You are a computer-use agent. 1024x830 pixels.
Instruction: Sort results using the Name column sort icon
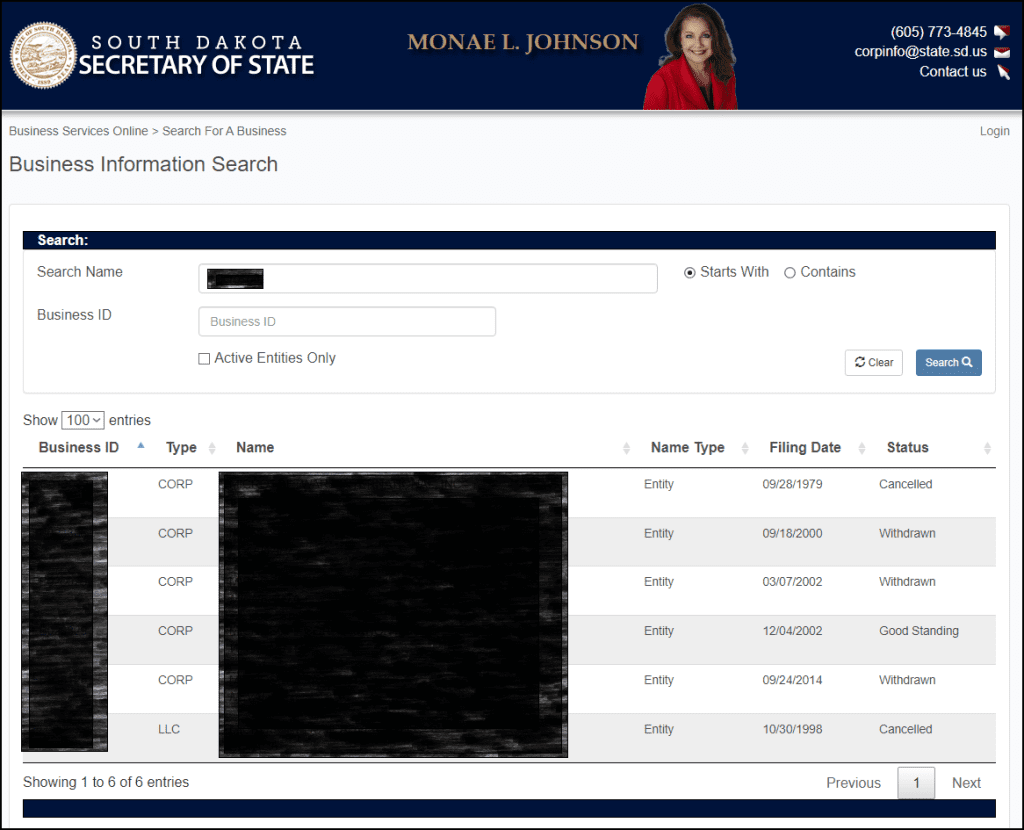pos(627,448)
